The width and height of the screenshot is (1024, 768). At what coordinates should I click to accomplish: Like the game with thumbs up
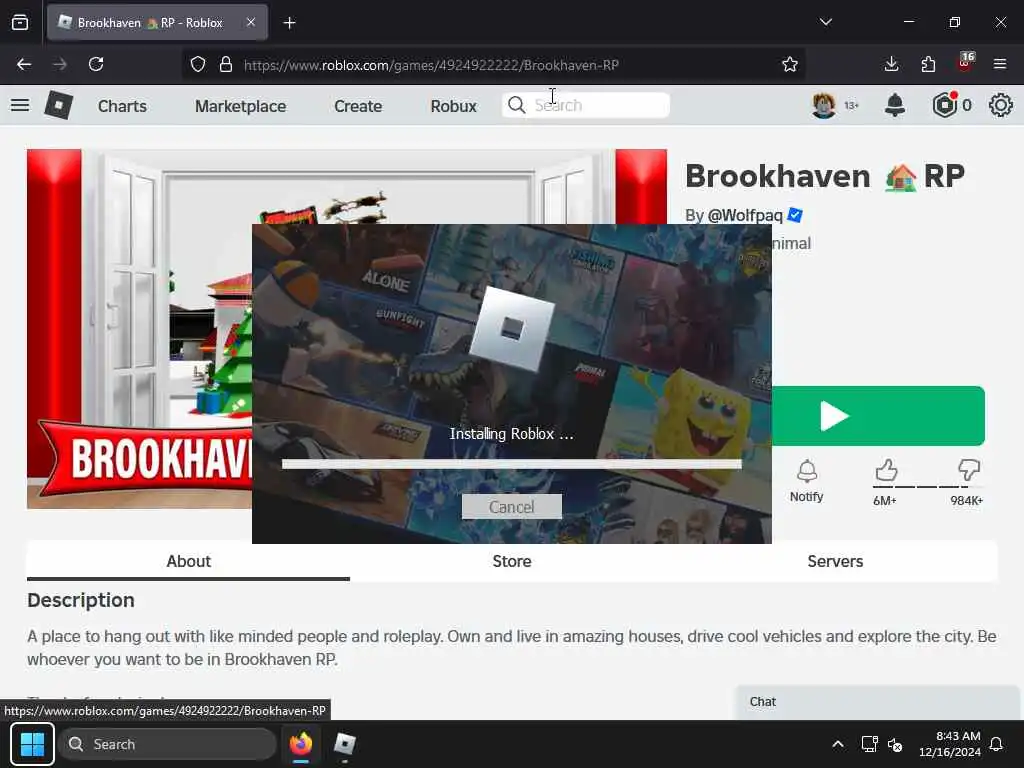[x=886, y=470]
